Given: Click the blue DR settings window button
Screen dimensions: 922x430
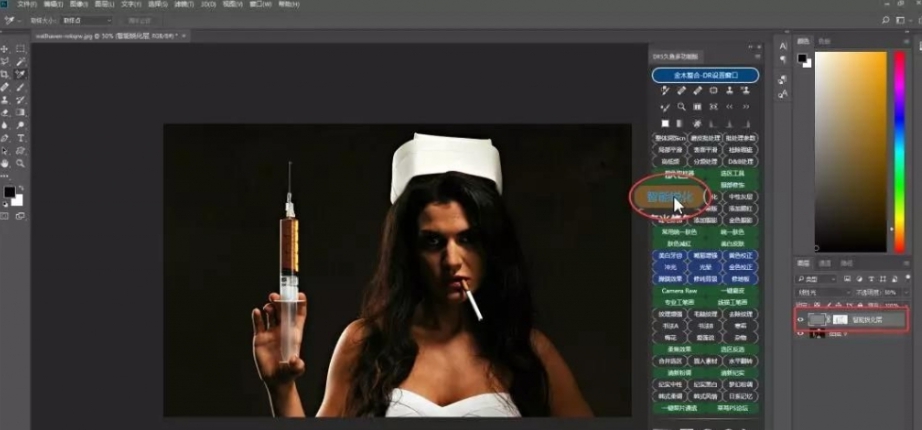Looking at the screenshot, I should (705, 75).
